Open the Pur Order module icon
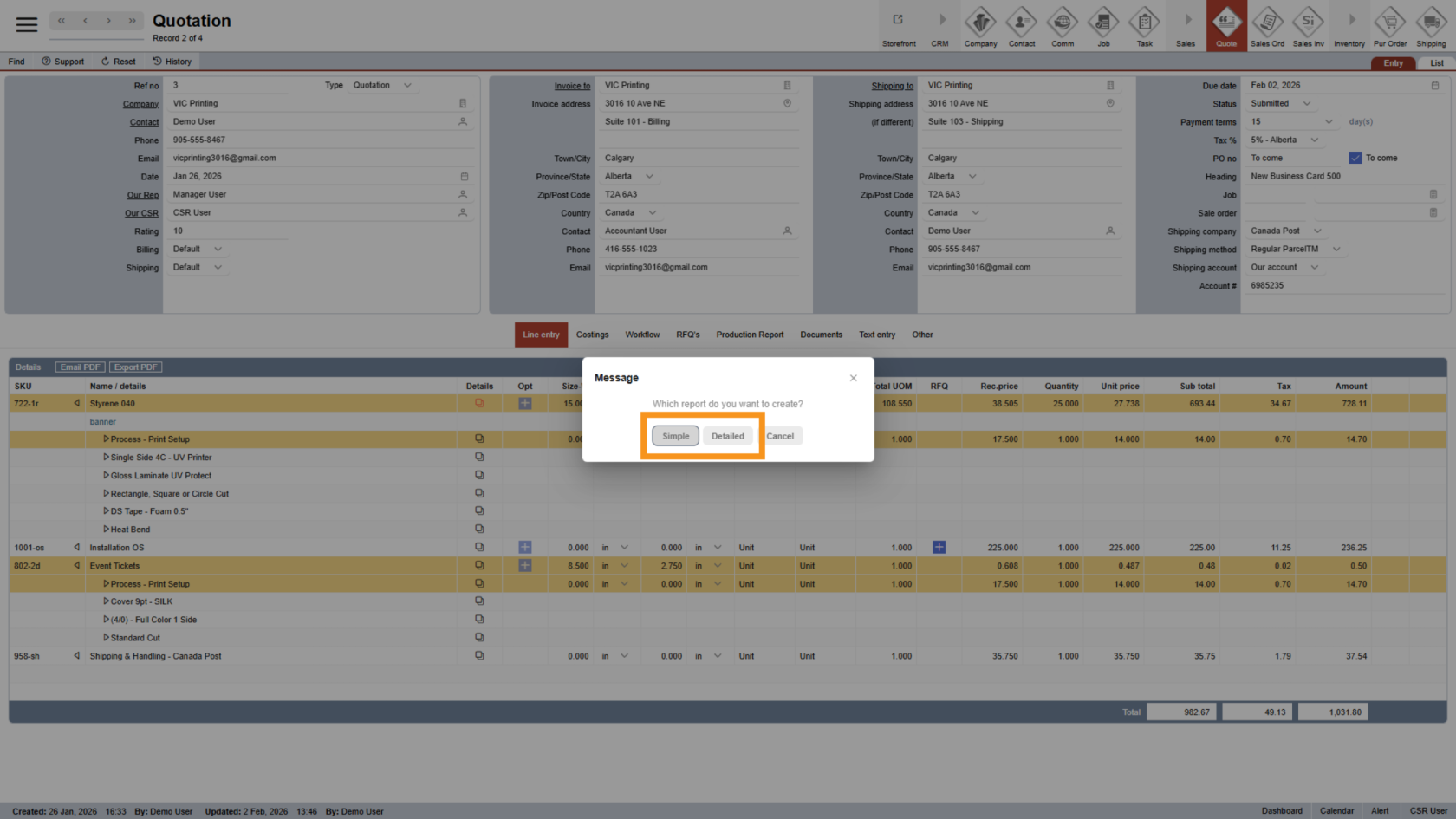Viewport: 1456px width, 819px height. click(1390, 25)
